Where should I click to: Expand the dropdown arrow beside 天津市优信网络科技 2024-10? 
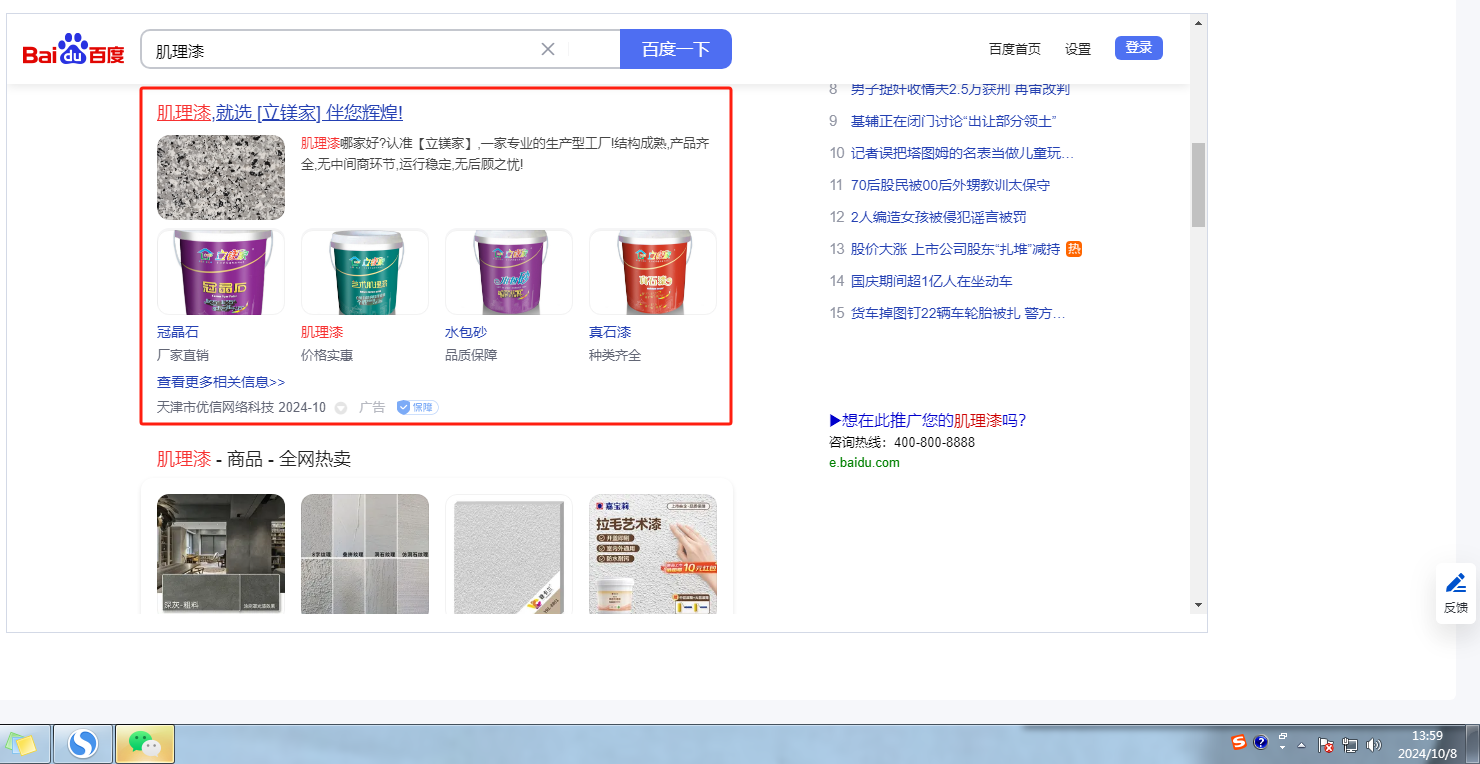tap(341, 408)
